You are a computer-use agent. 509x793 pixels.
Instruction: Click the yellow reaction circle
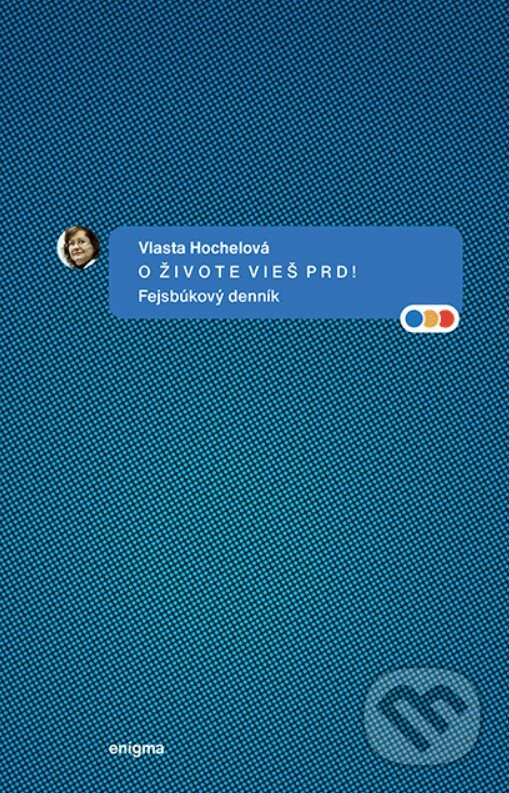pos(430,319)
